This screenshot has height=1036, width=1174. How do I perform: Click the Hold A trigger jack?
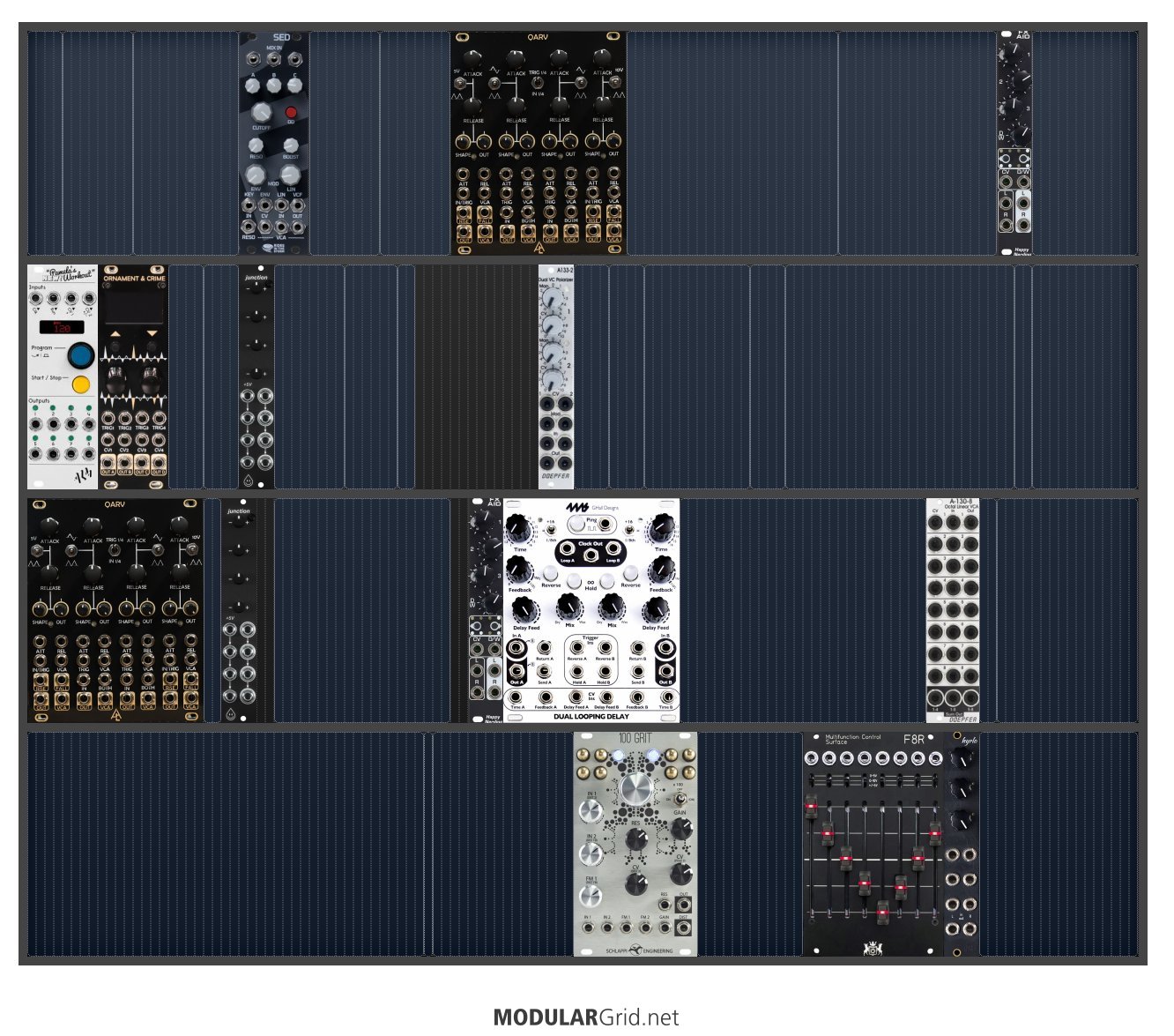click(579, 672)
